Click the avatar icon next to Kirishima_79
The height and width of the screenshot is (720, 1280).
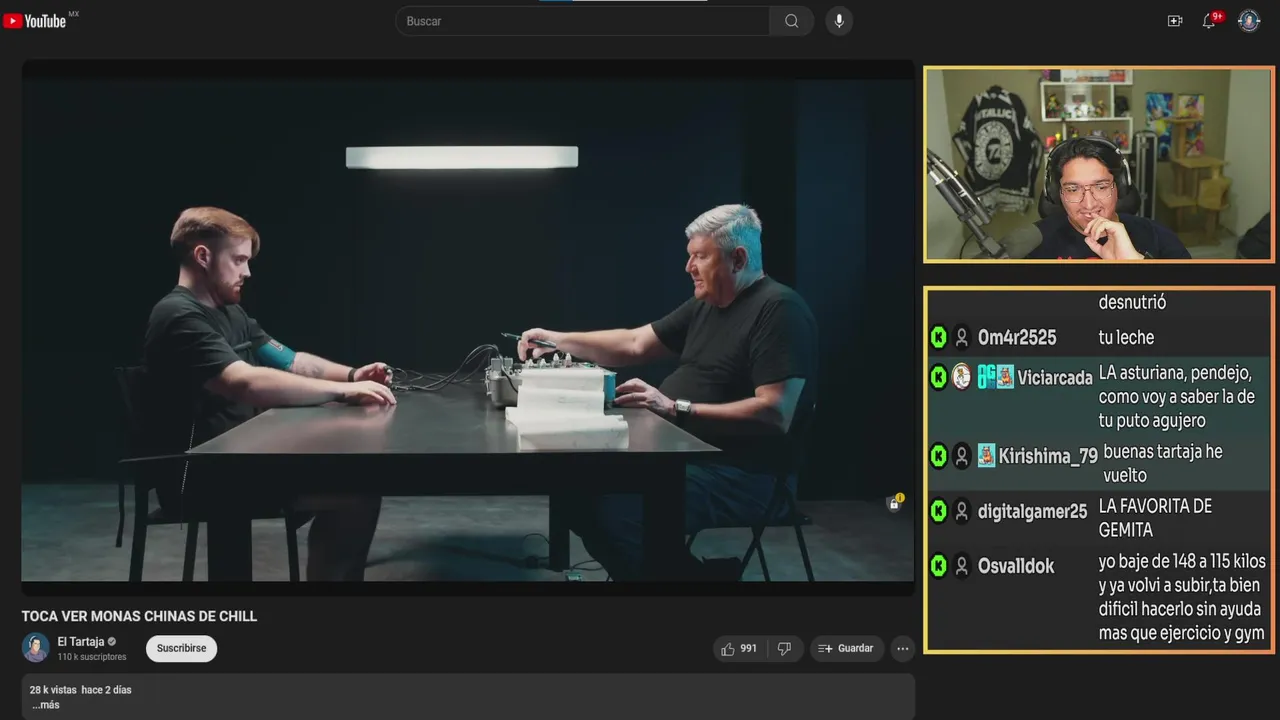click(x=961, y=457)
